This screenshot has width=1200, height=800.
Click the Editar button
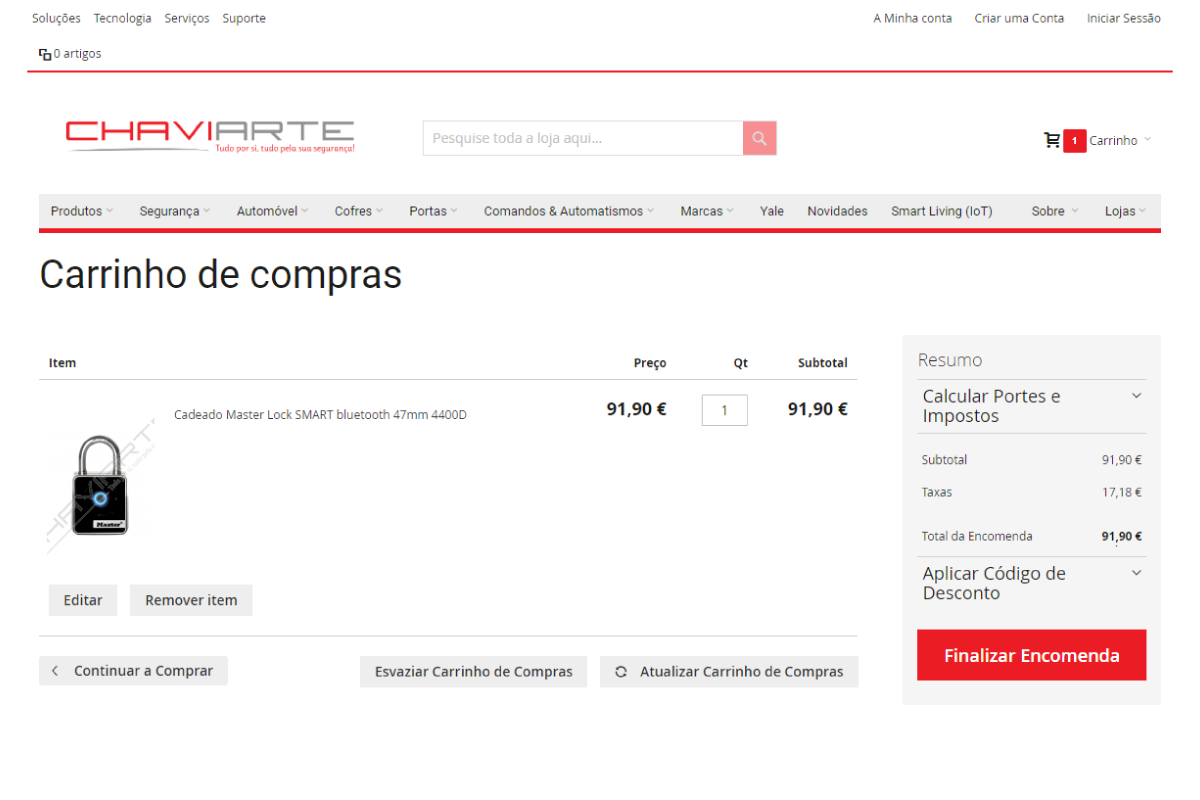tap(83, 600)
